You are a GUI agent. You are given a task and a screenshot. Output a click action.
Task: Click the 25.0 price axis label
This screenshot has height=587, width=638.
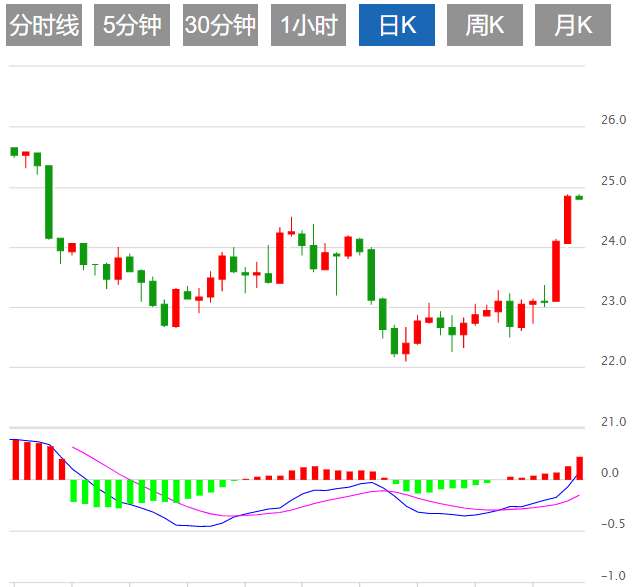point(614,181)
